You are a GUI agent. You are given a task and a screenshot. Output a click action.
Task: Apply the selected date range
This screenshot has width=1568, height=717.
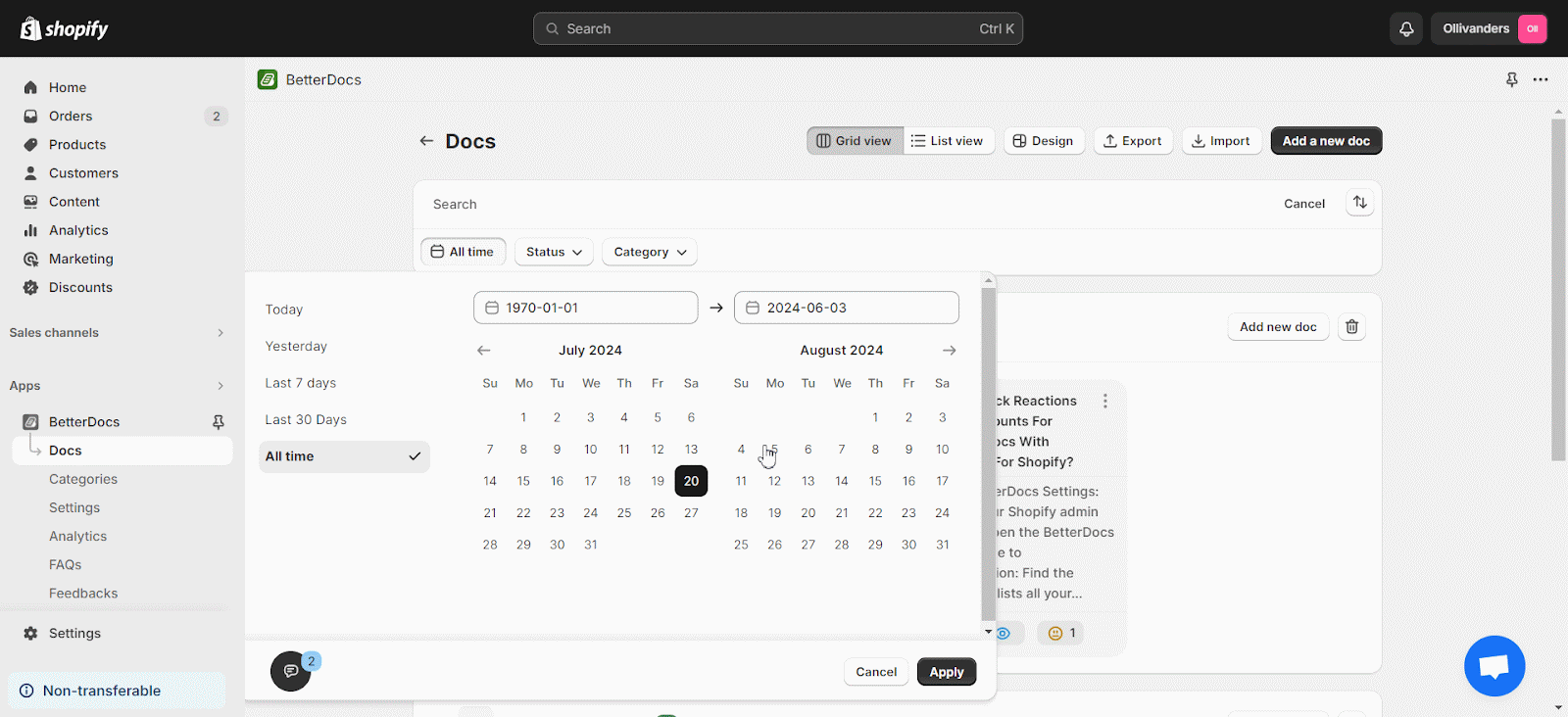tap(947, 672)
